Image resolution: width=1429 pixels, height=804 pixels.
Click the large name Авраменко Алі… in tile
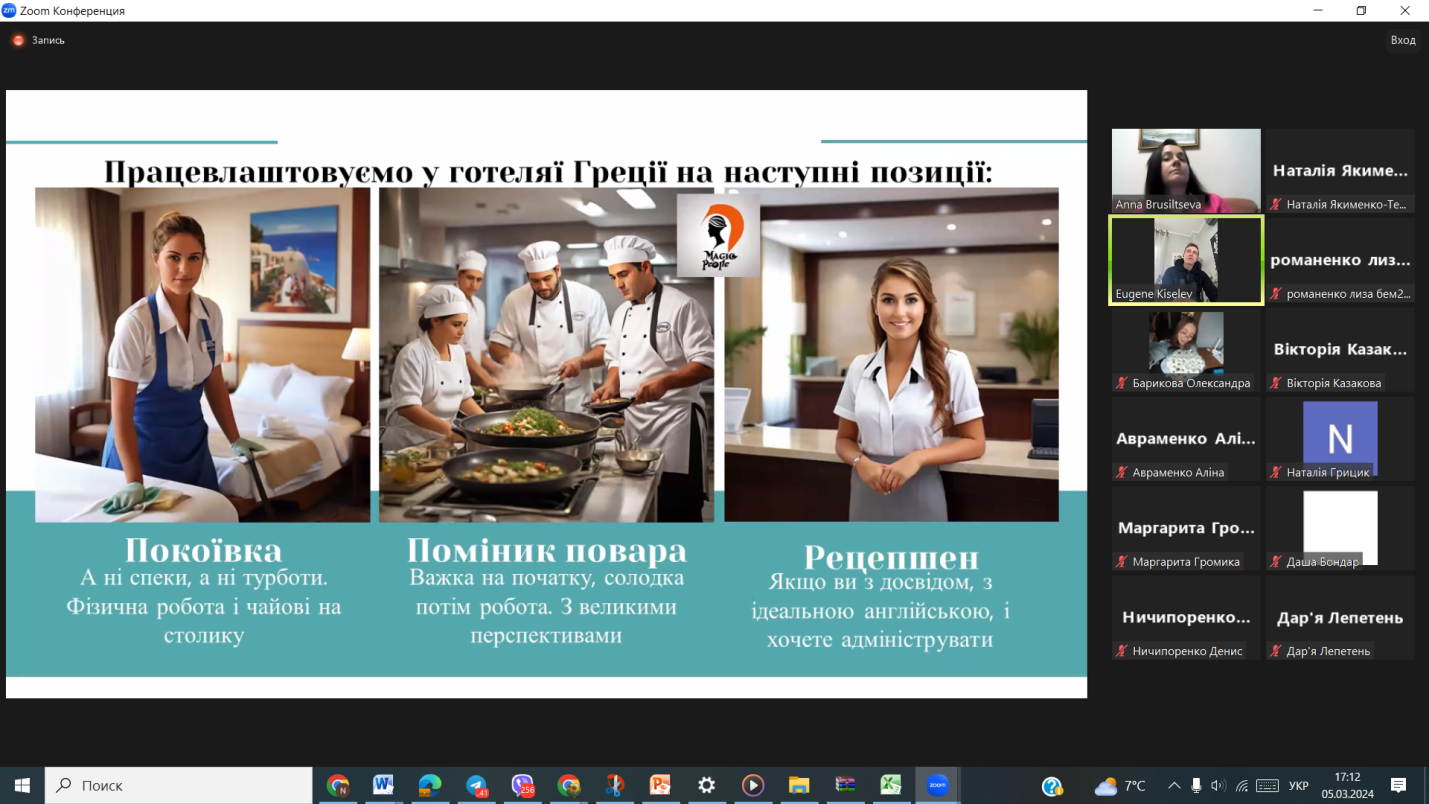click(x=1186, y=439)
